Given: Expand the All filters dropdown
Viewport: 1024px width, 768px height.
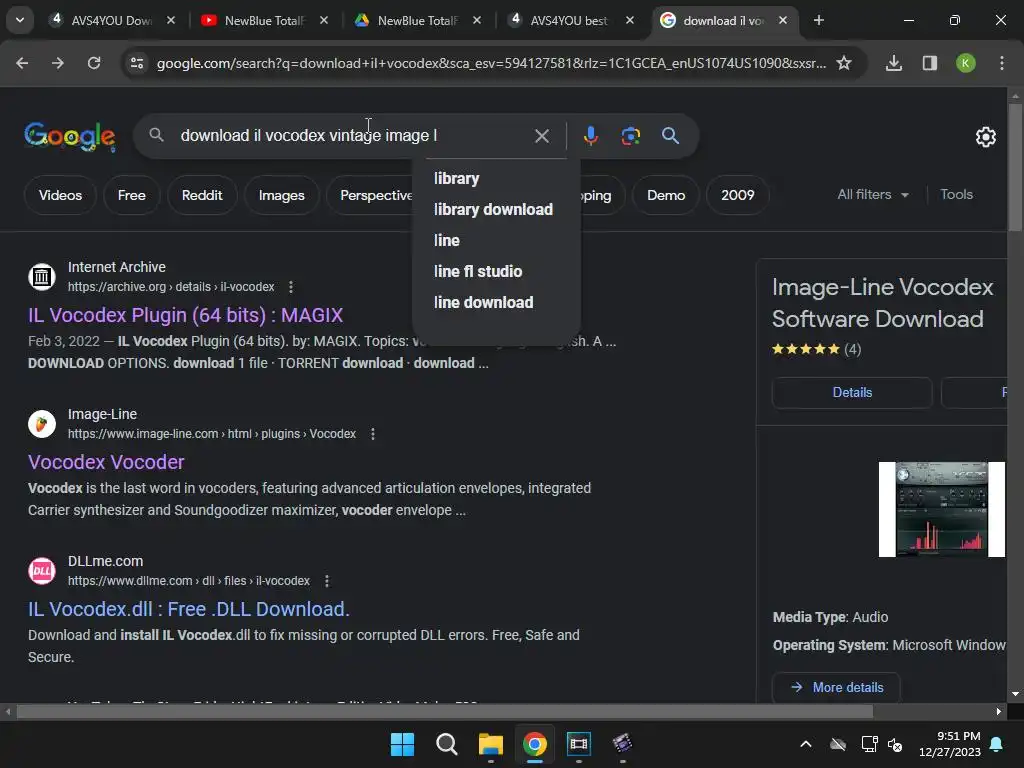Looking at the screenshot, I should point(872,195).
